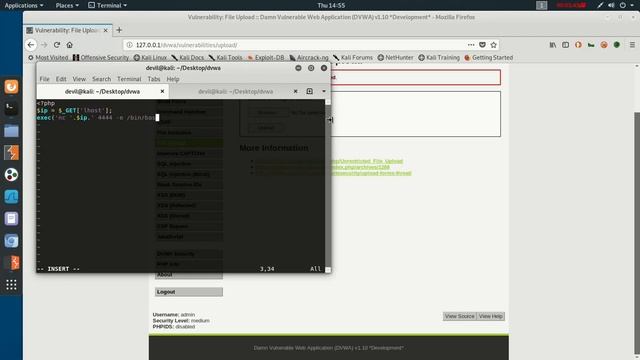This screenshot has width=640, height=360.
Task: Switch to second devil@kali terminal tab
Action: pyautogui.click(x=236, y=91)
